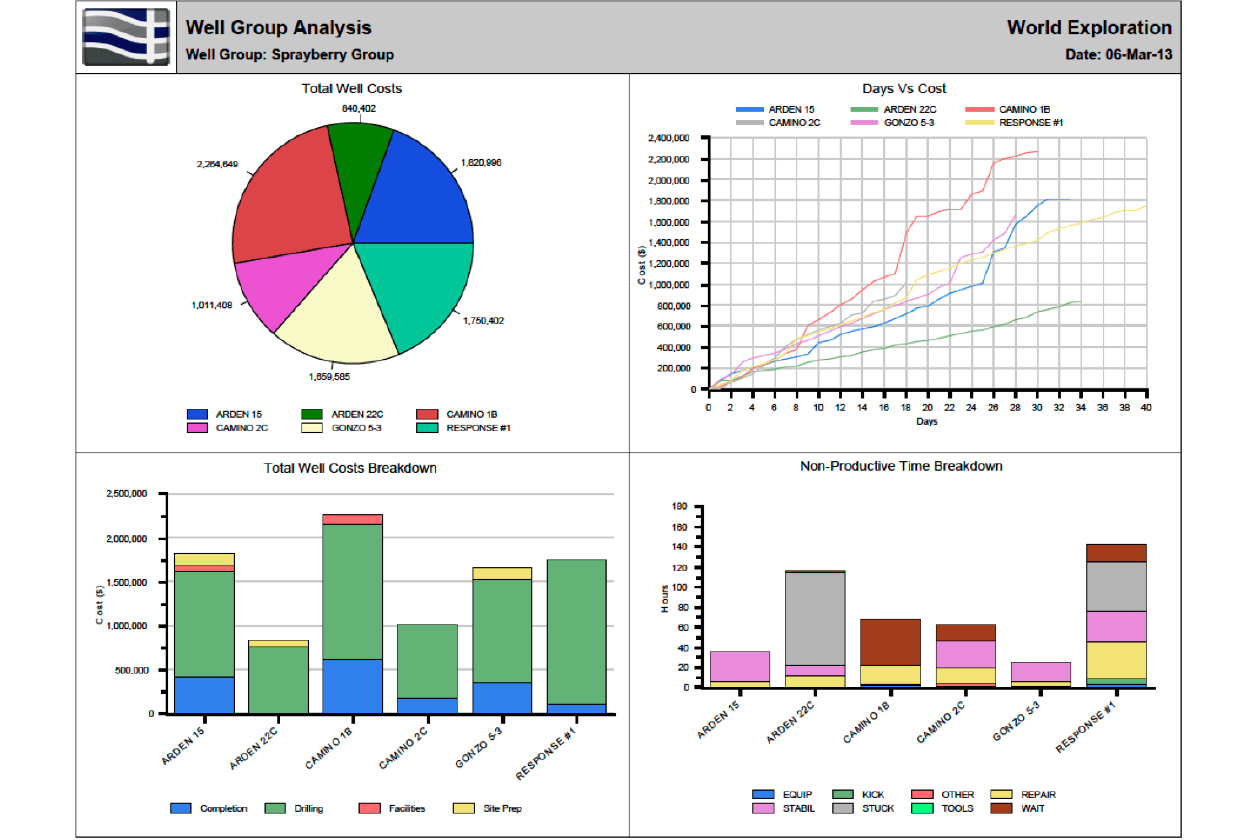This screenshot has height=840, width=1260.
Task: Click the pink STABIL legend swatch
Action: [763, 807]
